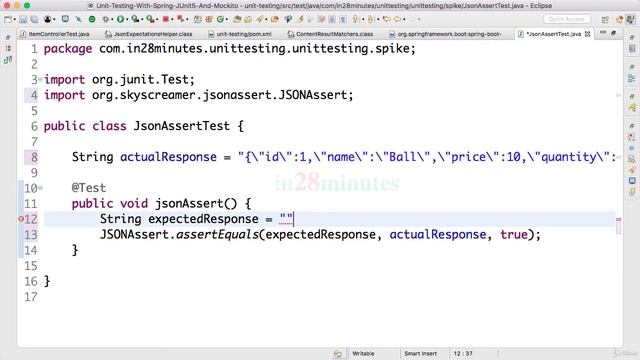This screenshot has width=640, height=360.
Task: Switch to the JsonExpectationsHelper.class tab
Action: coord(149,34)
